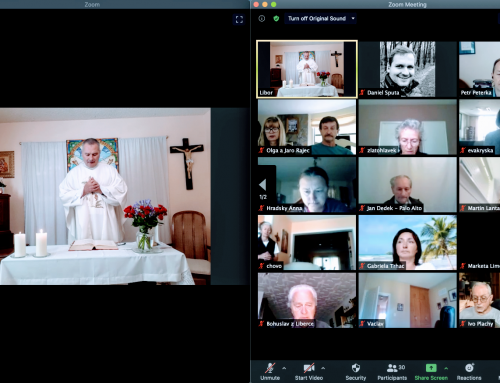Open the Reactions menu
This screenshot has width=500, height=383.
pyautogui.click(x=469, y=371)
